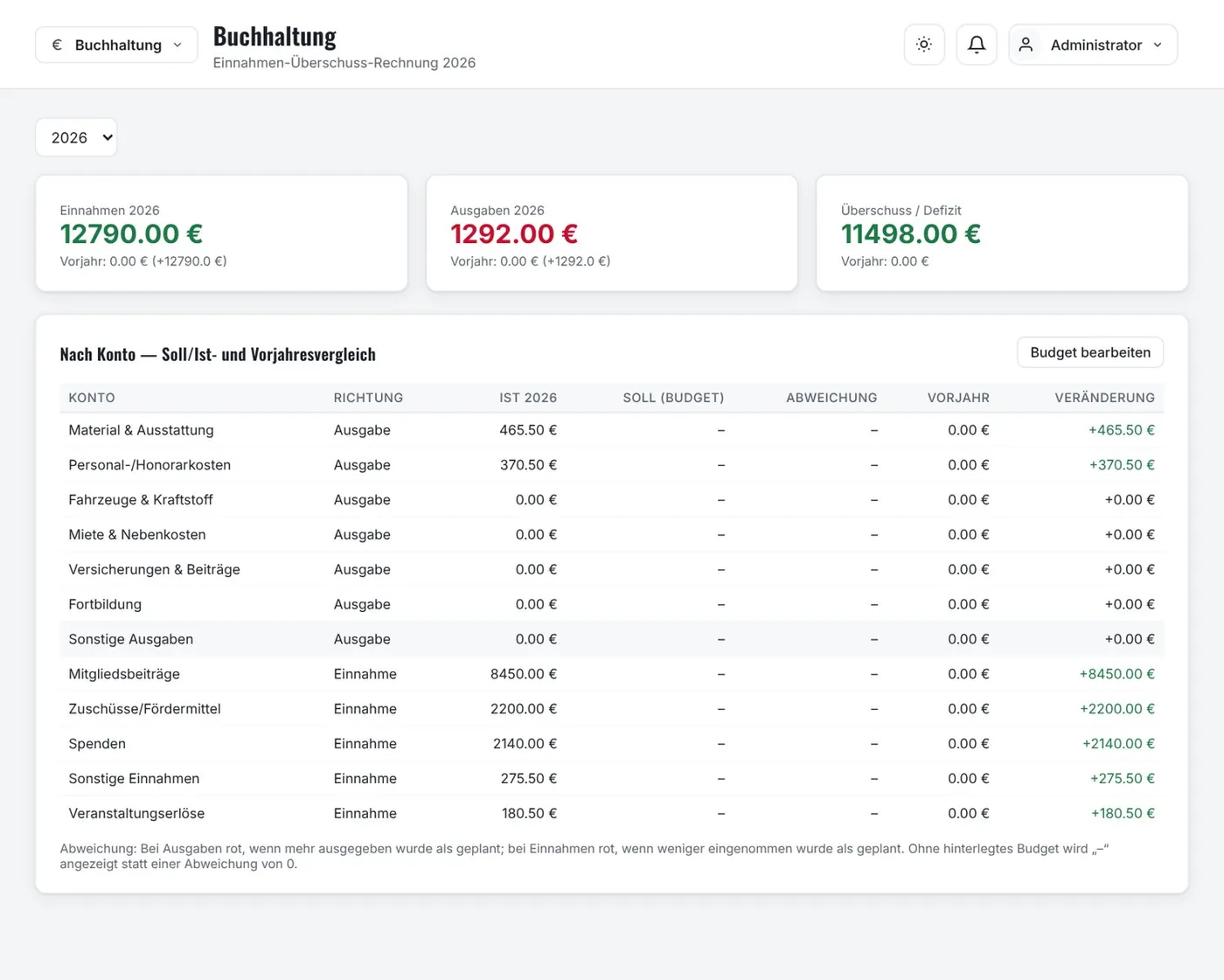Screen dimensions: 1224x980
Task: Click the RICHTUNG column header
Action: (x=368, y=398)
